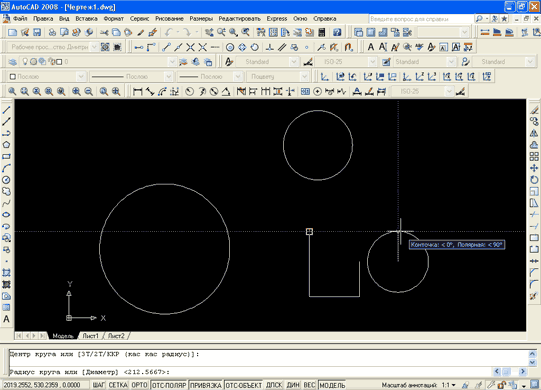Select the Polygon draw tool
The image size is (541, 390).
click(6, 145)
